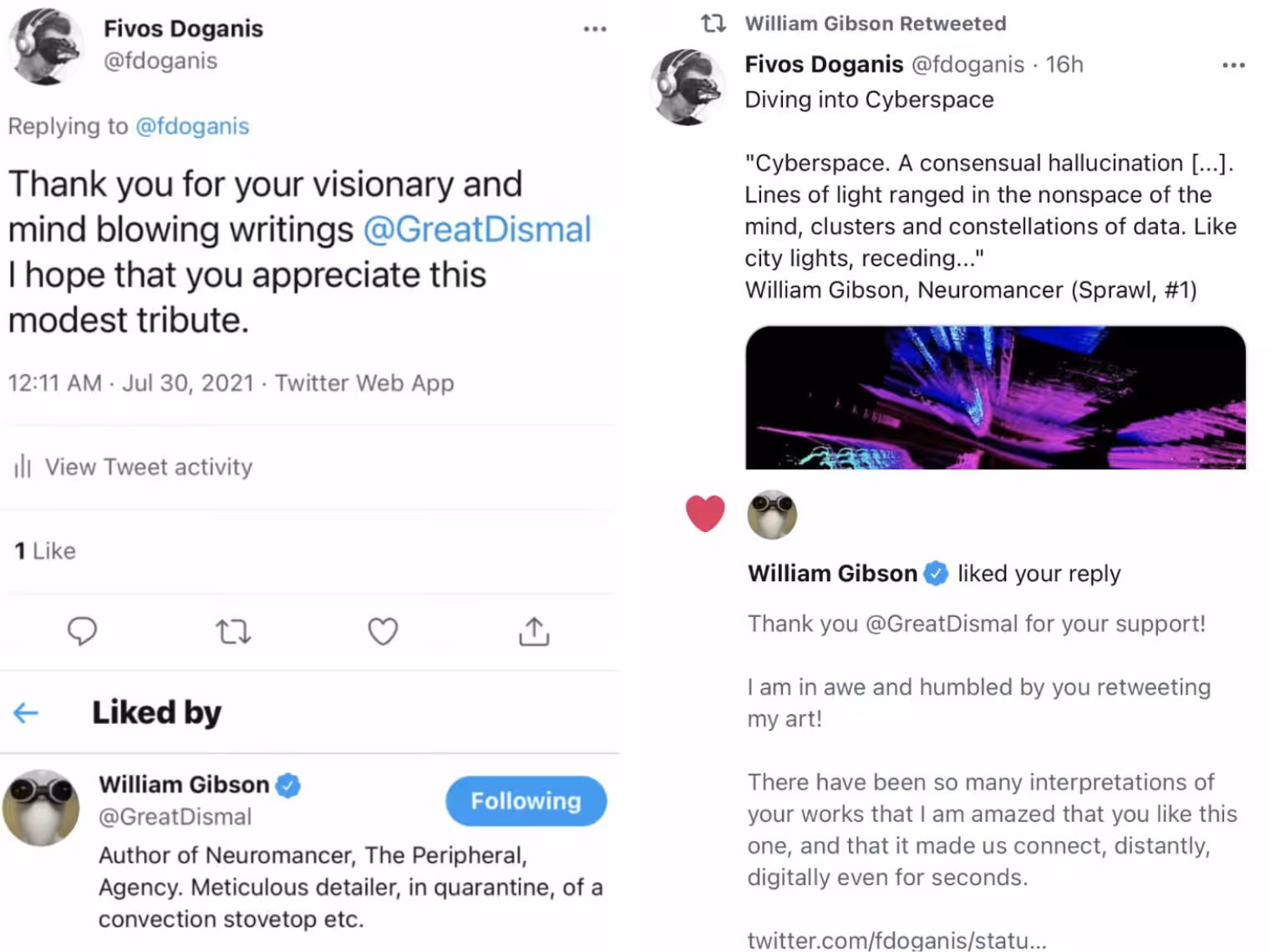Click William Gibson's binoculars avatar in notification
Image resolution: width=1270 pixels, height=952 pixels.
click(x=772, y=514)
